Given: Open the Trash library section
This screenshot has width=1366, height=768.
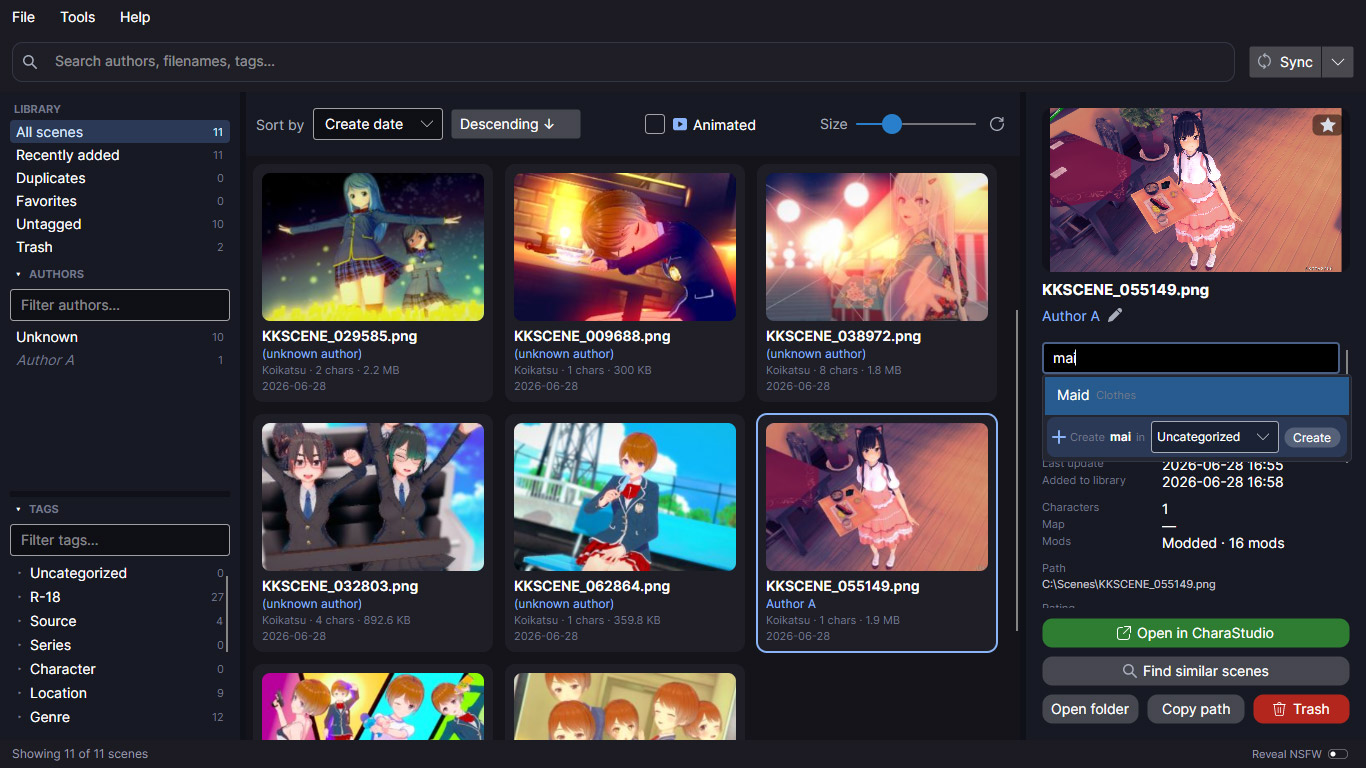Looking at the screenshot, I should [120, 247].
